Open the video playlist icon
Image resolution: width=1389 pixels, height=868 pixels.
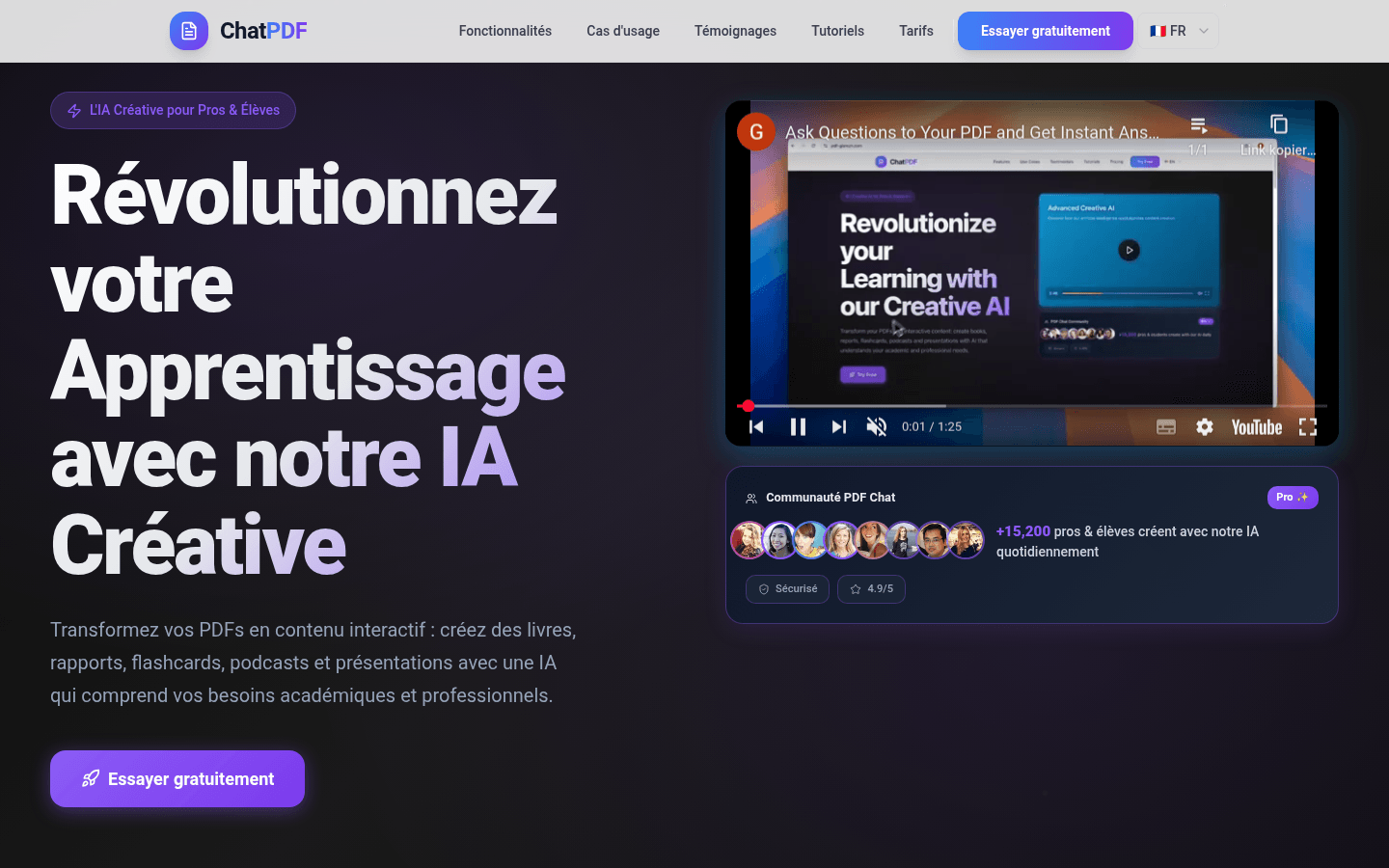pyautogui.click(x=1198, y=125)
